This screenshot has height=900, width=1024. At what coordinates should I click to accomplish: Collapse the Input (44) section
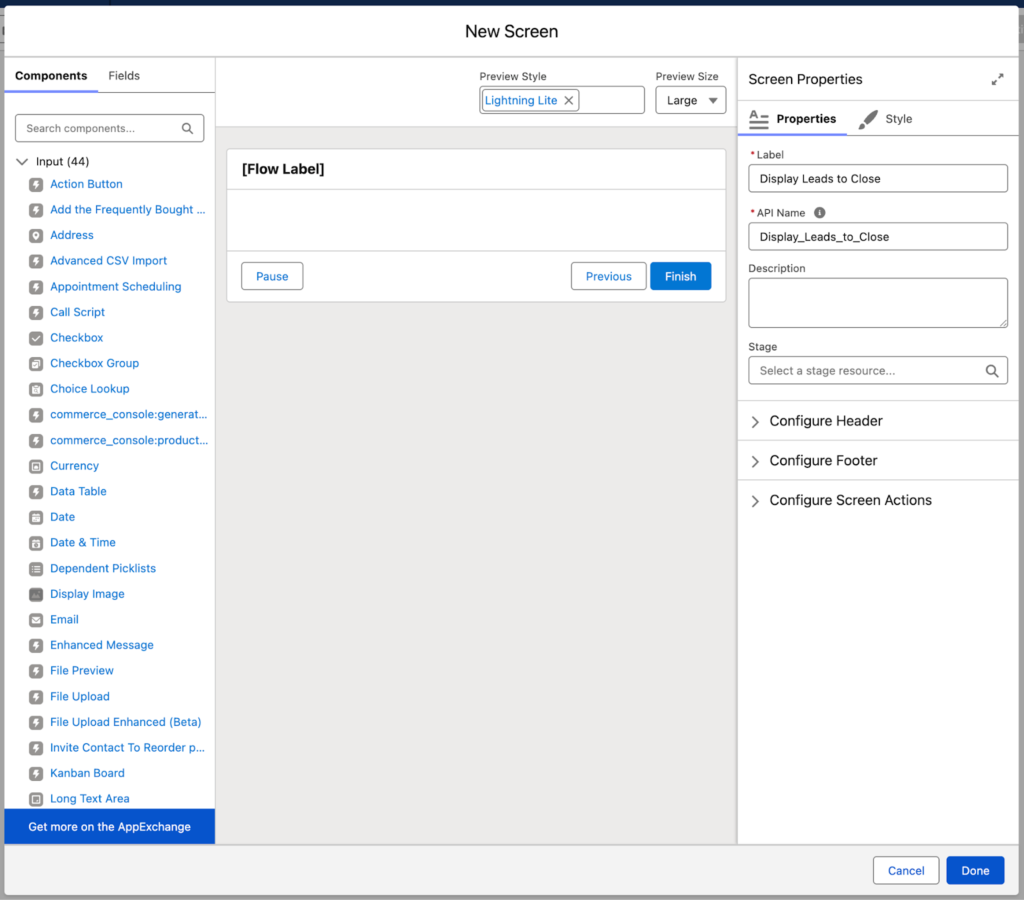pos(22,161)
